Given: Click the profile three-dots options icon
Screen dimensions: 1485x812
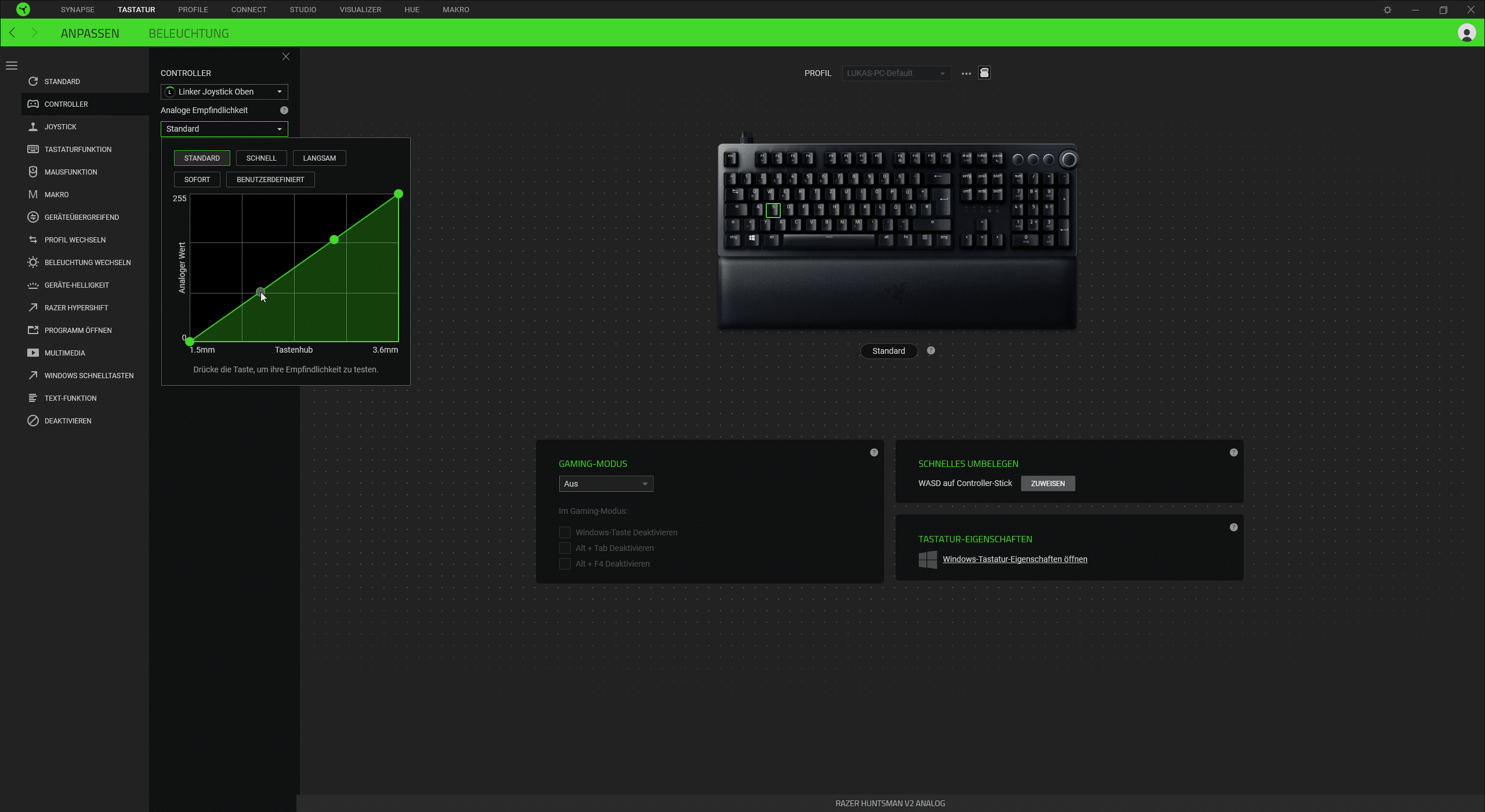Looking at the screenshot, I should click(966, 74).
